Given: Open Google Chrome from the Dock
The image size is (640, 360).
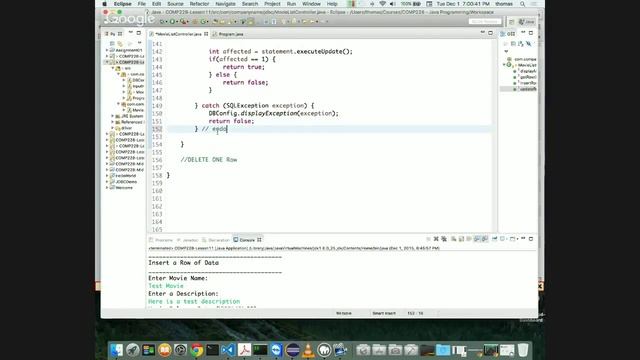Looking at the screenshot, I should tap(197, 350).
